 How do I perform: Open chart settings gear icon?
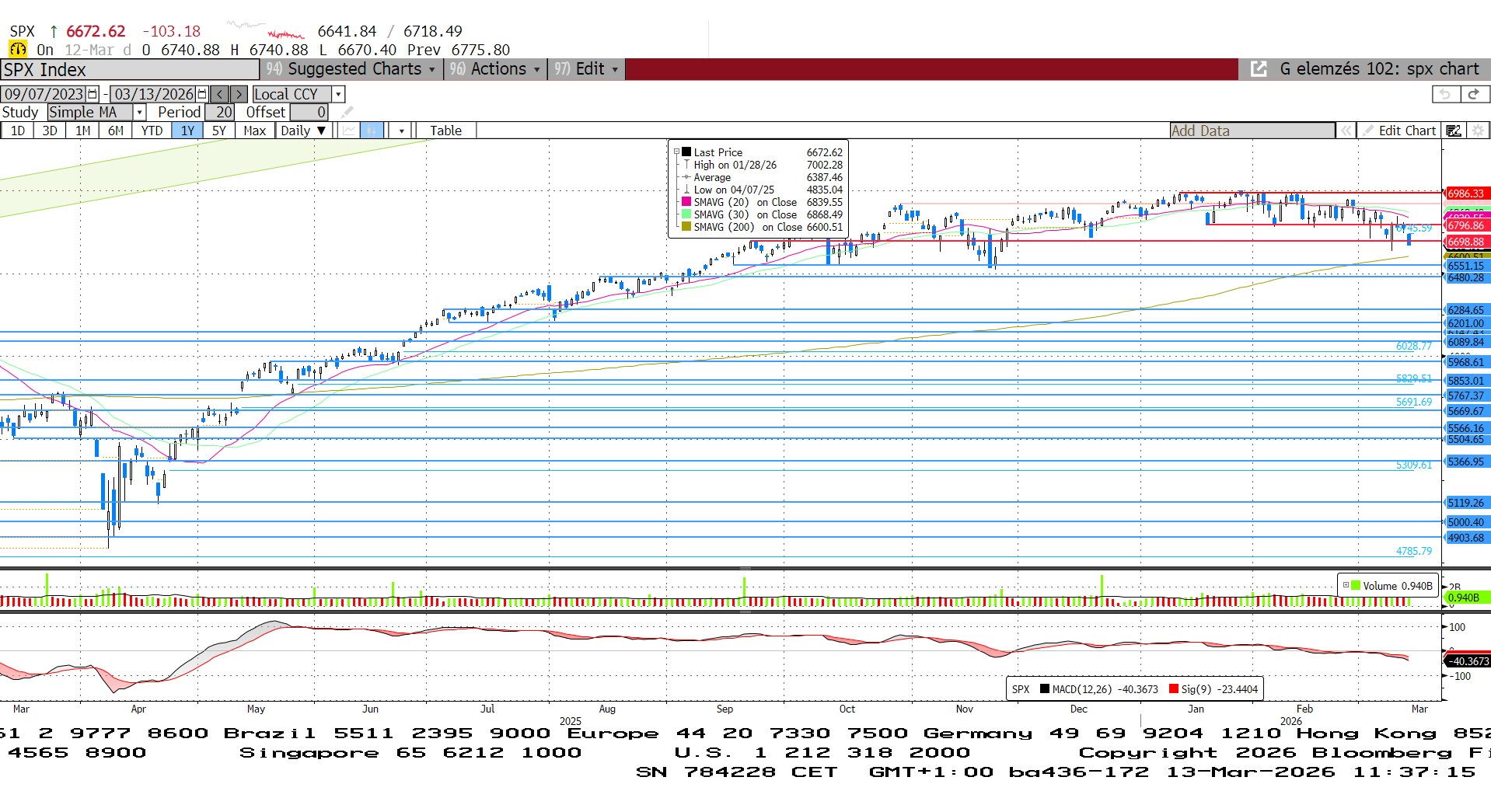[x=1478, y=131]
